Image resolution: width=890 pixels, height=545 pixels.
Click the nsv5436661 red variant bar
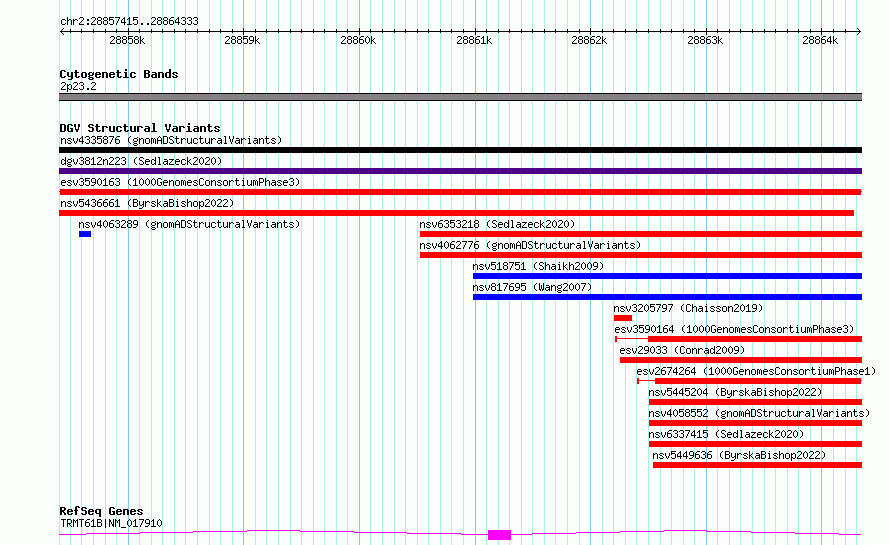click(x=456, y=213)
